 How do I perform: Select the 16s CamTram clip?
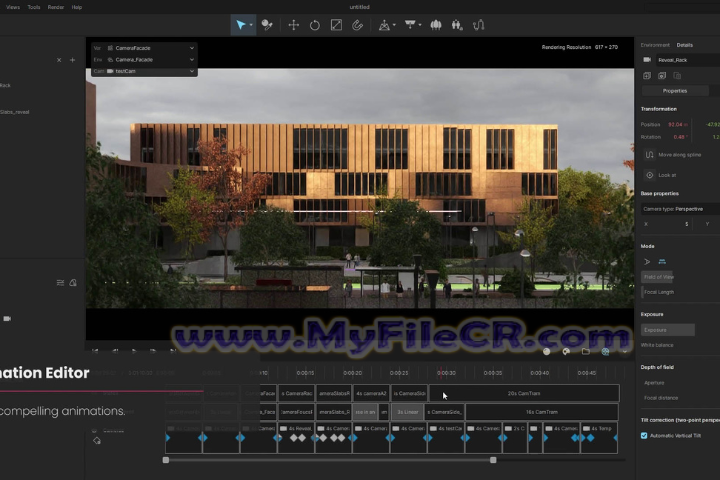(x=542, y=412)
